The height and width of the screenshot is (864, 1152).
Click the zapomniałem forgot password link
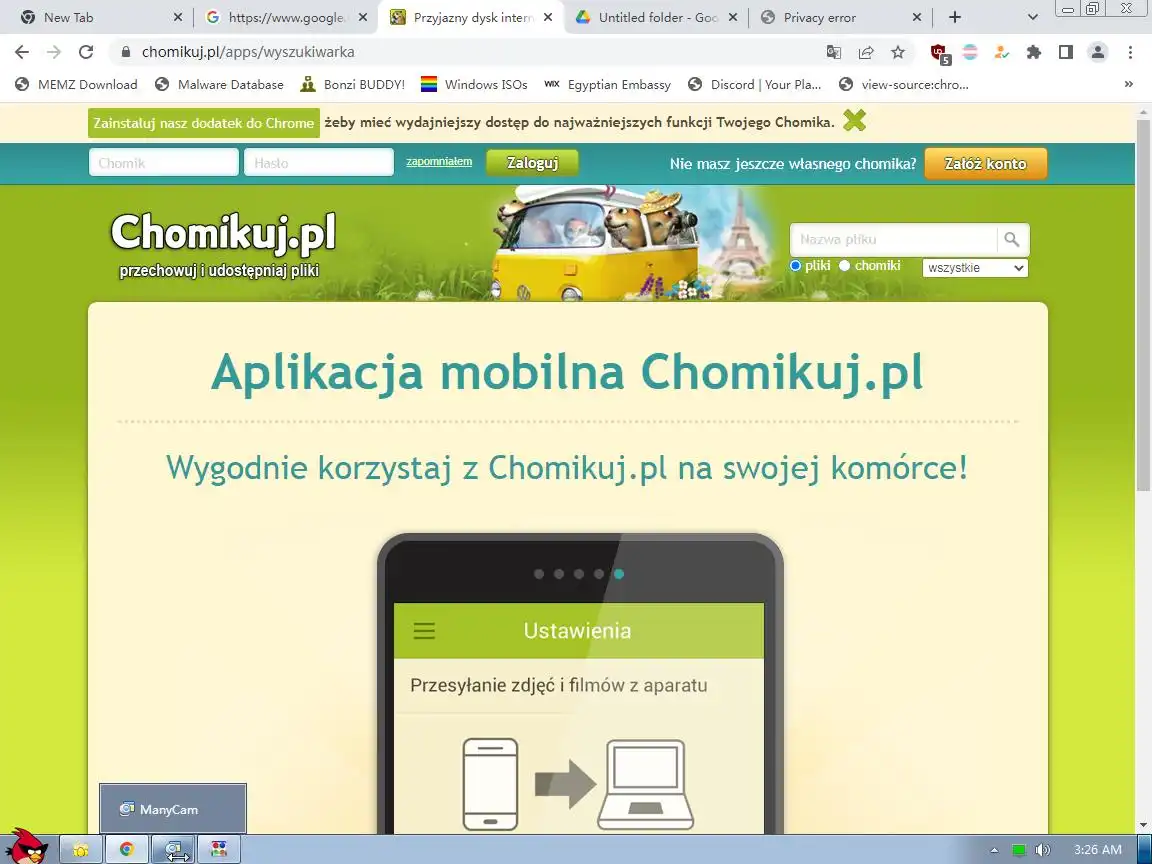(439, 162)
